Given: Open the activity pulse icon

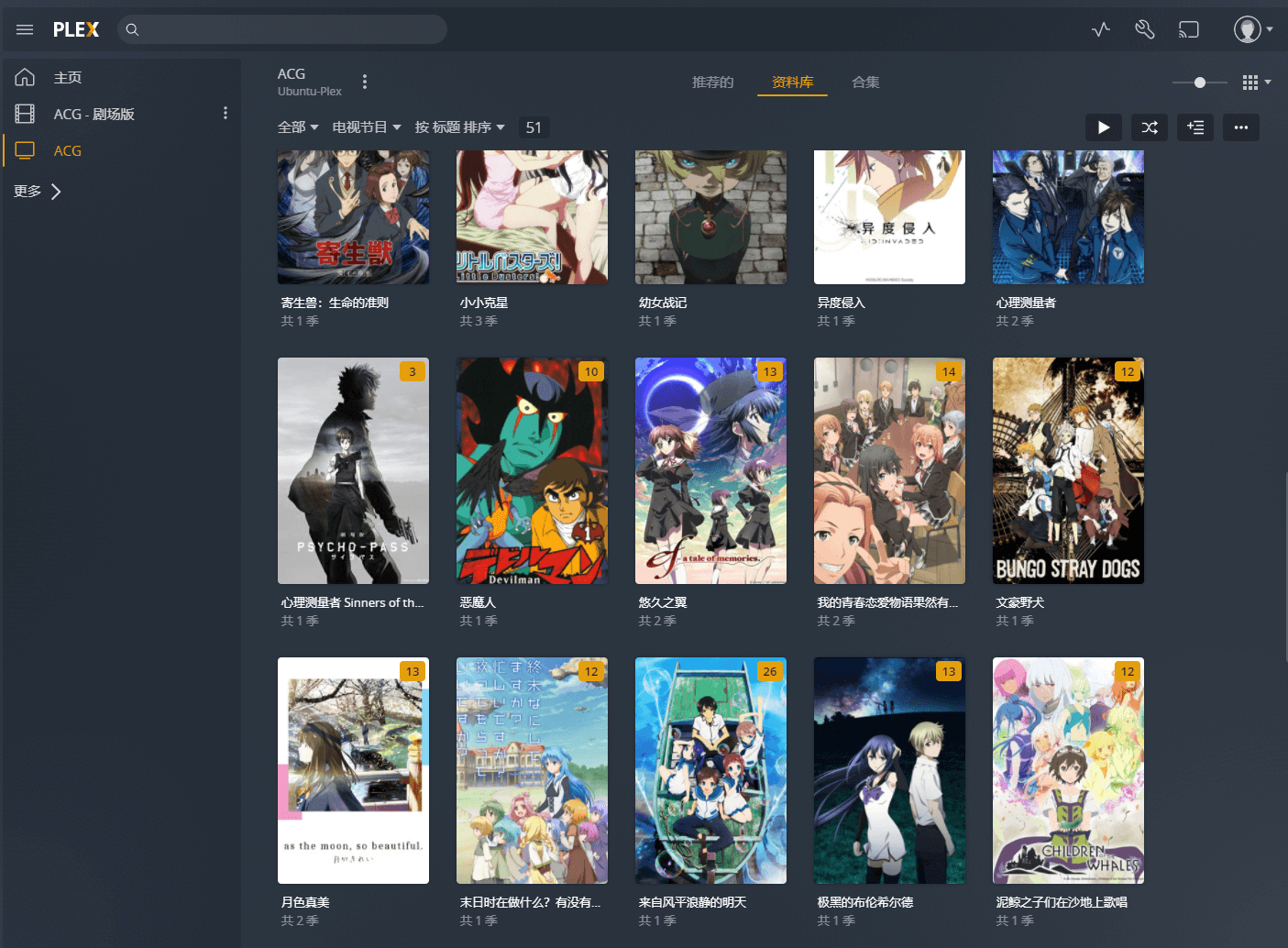Looking at the screenshot, I should (1101, 29).
